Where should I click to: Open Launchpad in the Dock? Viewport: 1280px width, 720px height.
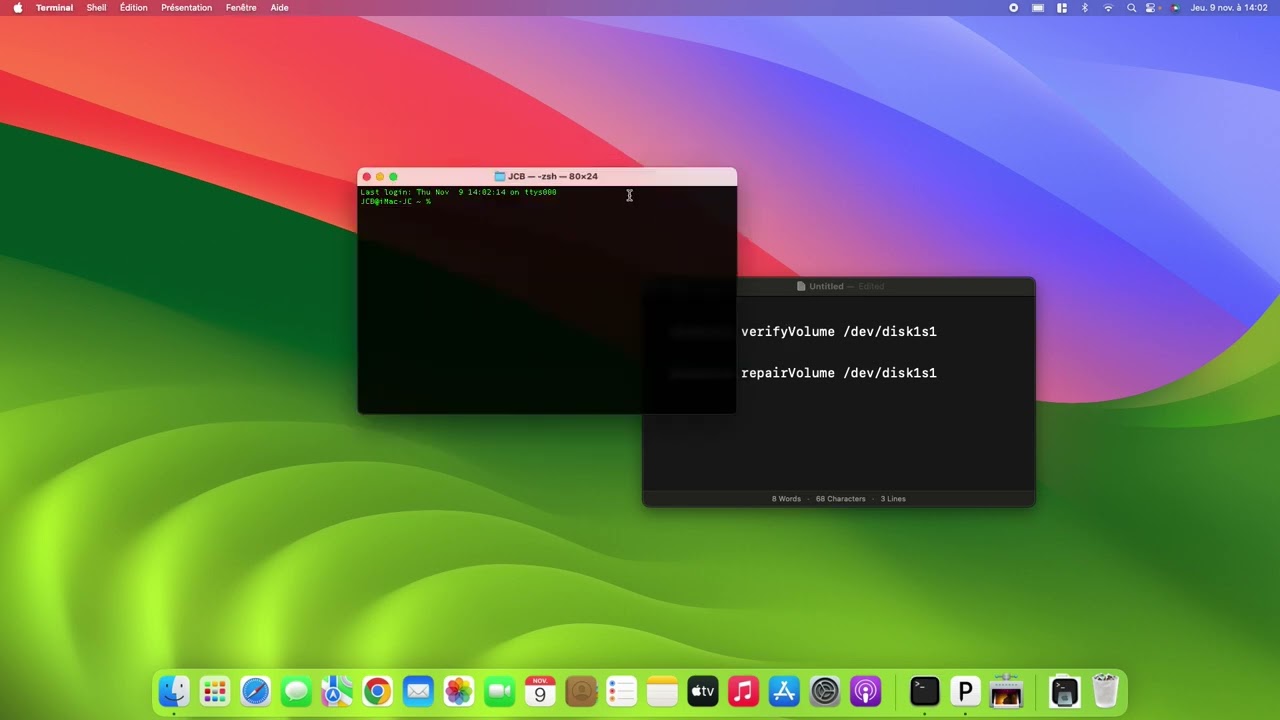(x=215, y=691)
